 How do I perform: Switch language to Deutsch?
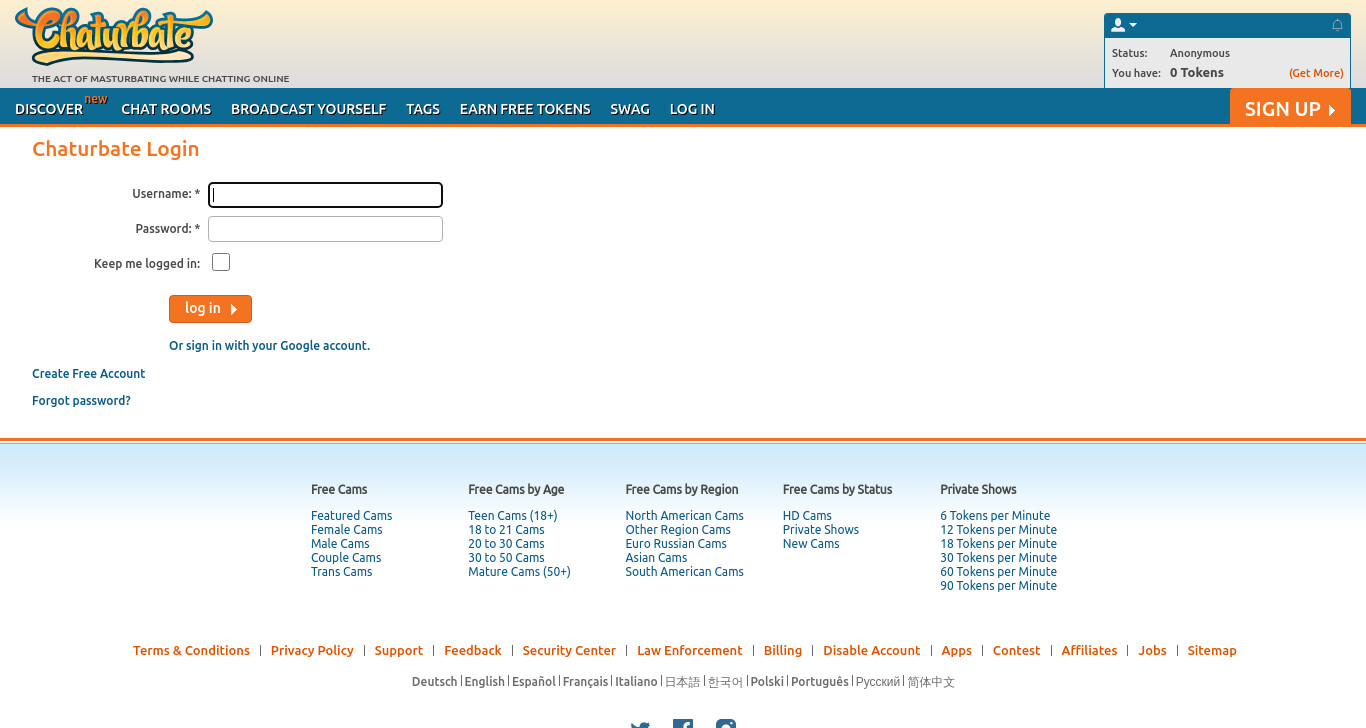pyautogui.click(x=434, y=682)
